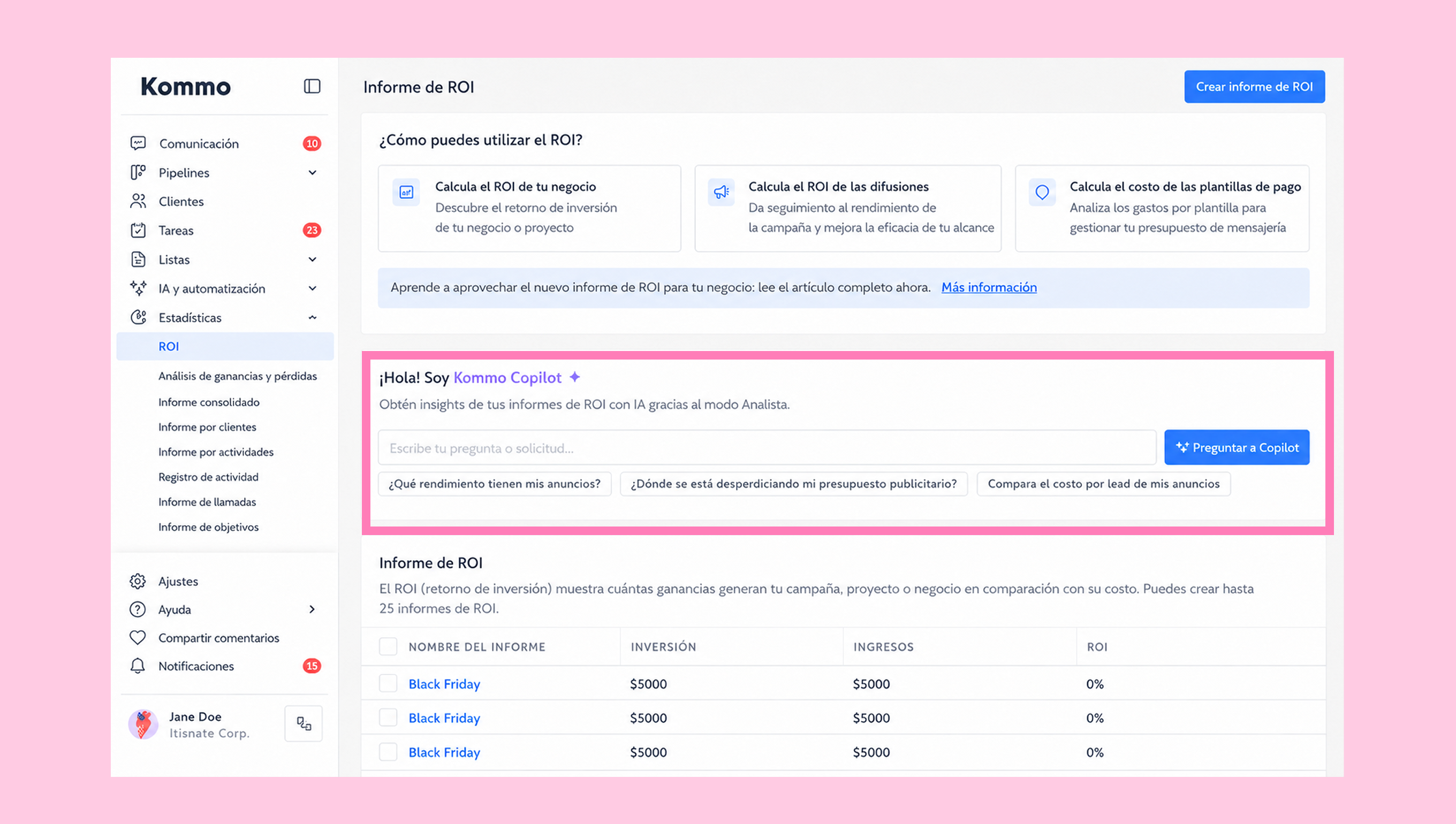
Task: Open the Ayuda submenu arrow
Action: click(x=312, y=609)
